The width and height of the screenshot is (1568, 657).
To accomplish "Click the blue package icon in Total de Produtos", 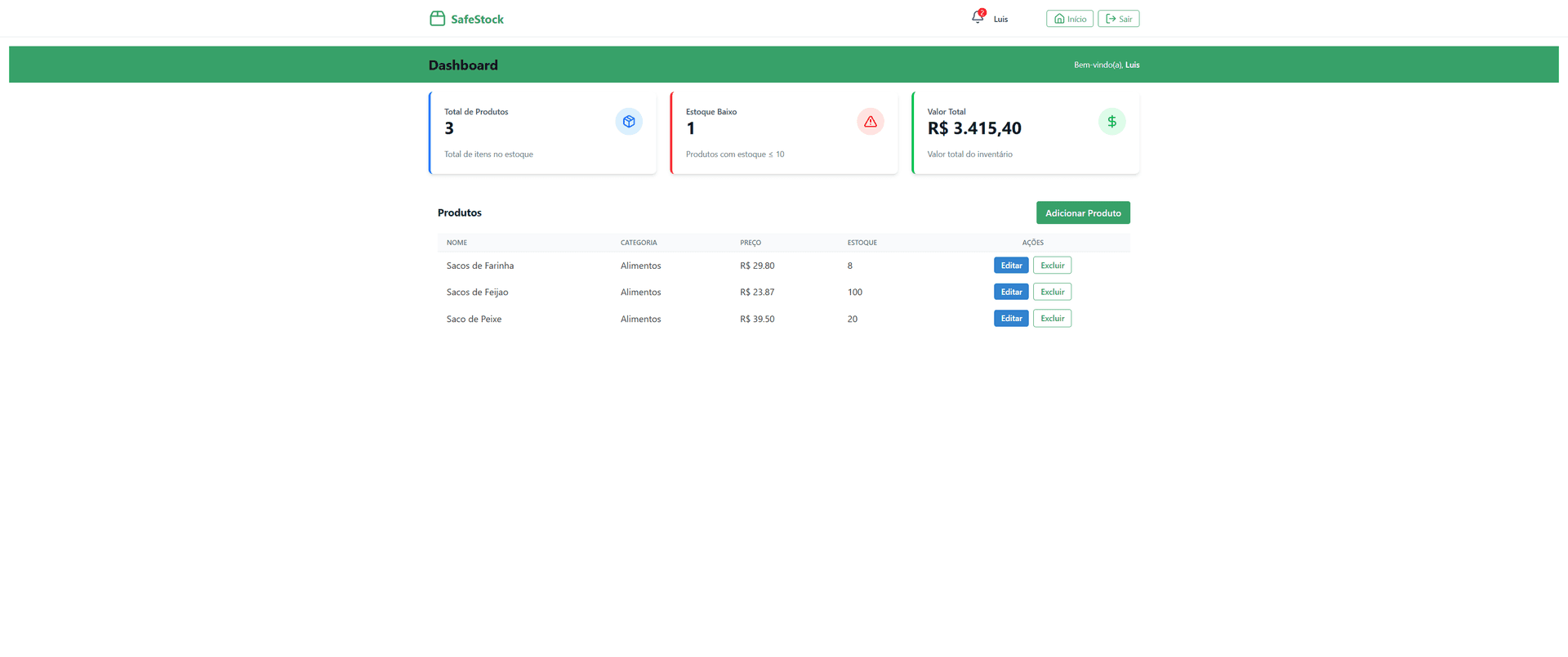I will [x=629, y=122].
